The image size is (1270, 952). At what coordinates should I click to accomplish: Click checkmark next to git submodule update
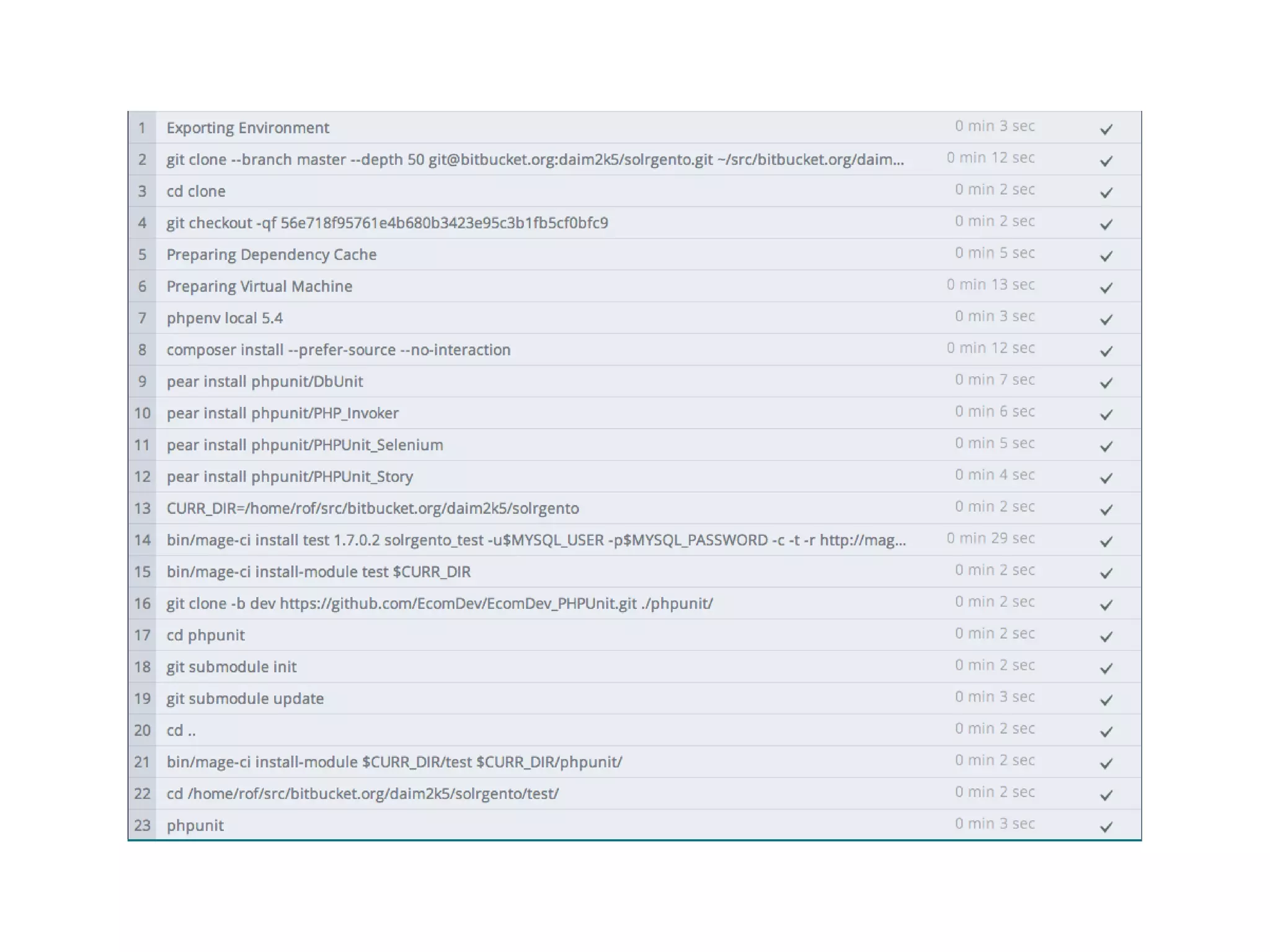pos(1106,700)
